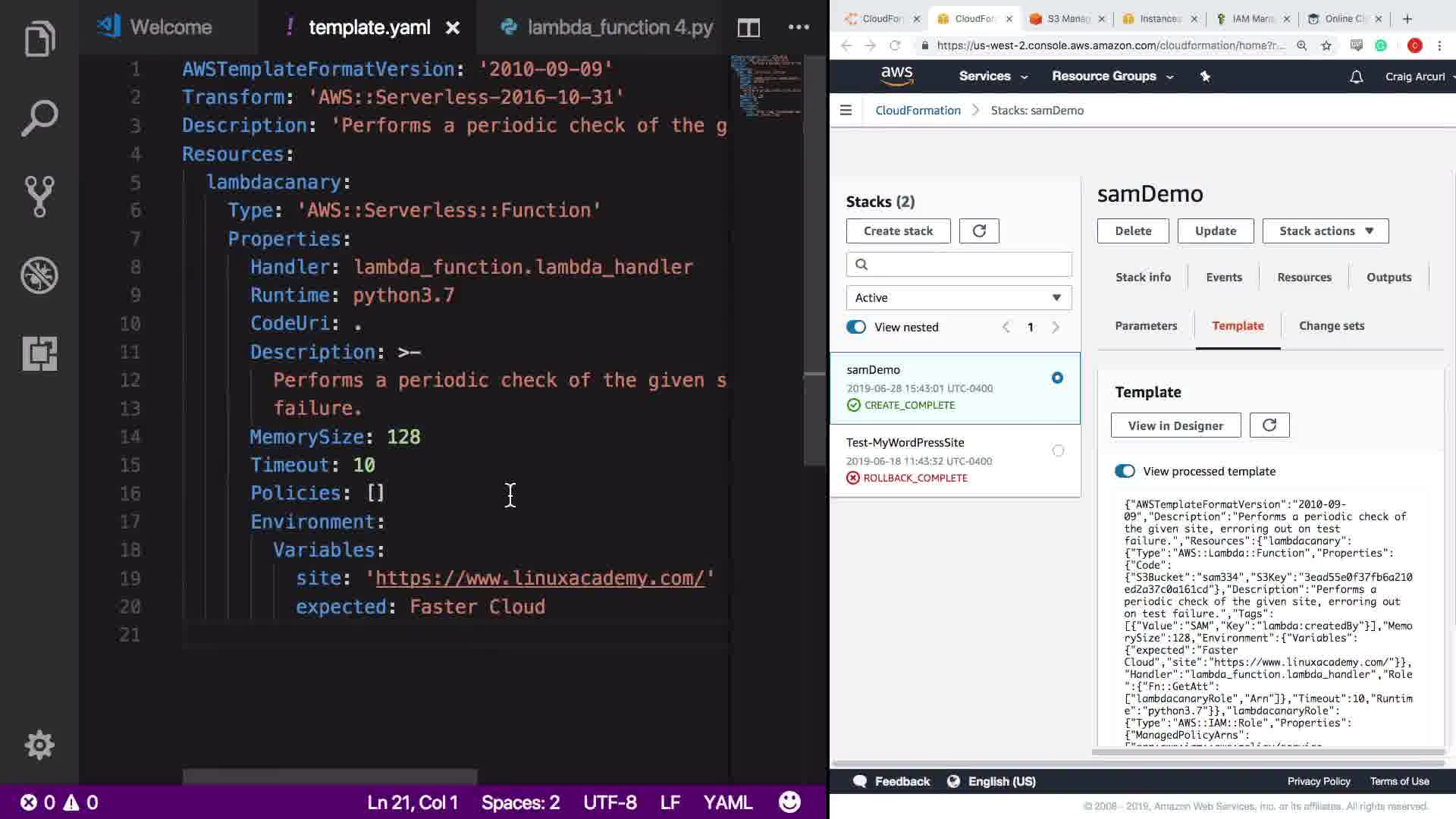Expand the Active filter dropdown
1456x819 pixels.
coord(959,298)
